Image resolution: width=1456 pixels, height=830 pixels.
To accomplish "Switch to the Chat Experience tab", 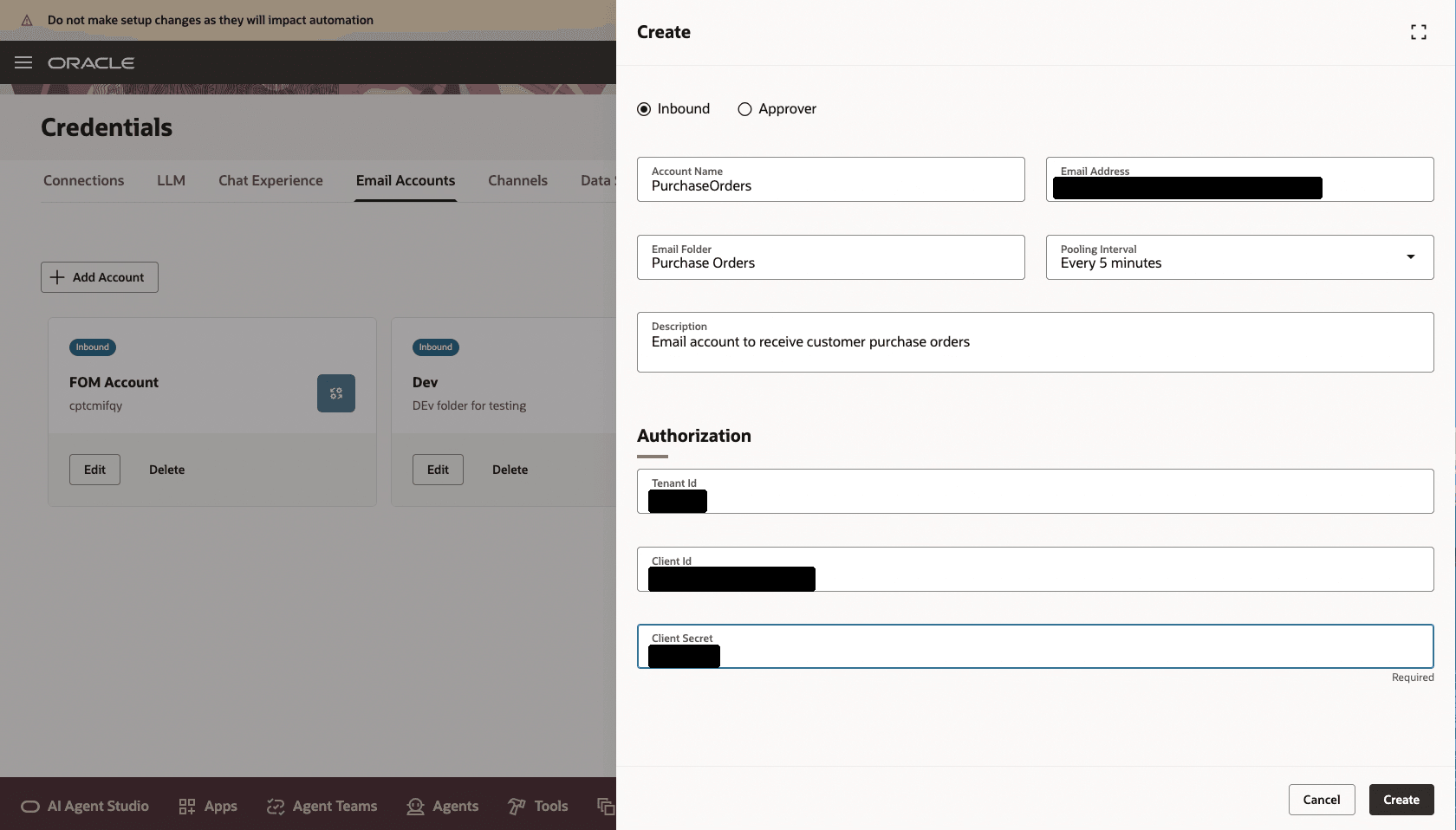I will point(270,180).
